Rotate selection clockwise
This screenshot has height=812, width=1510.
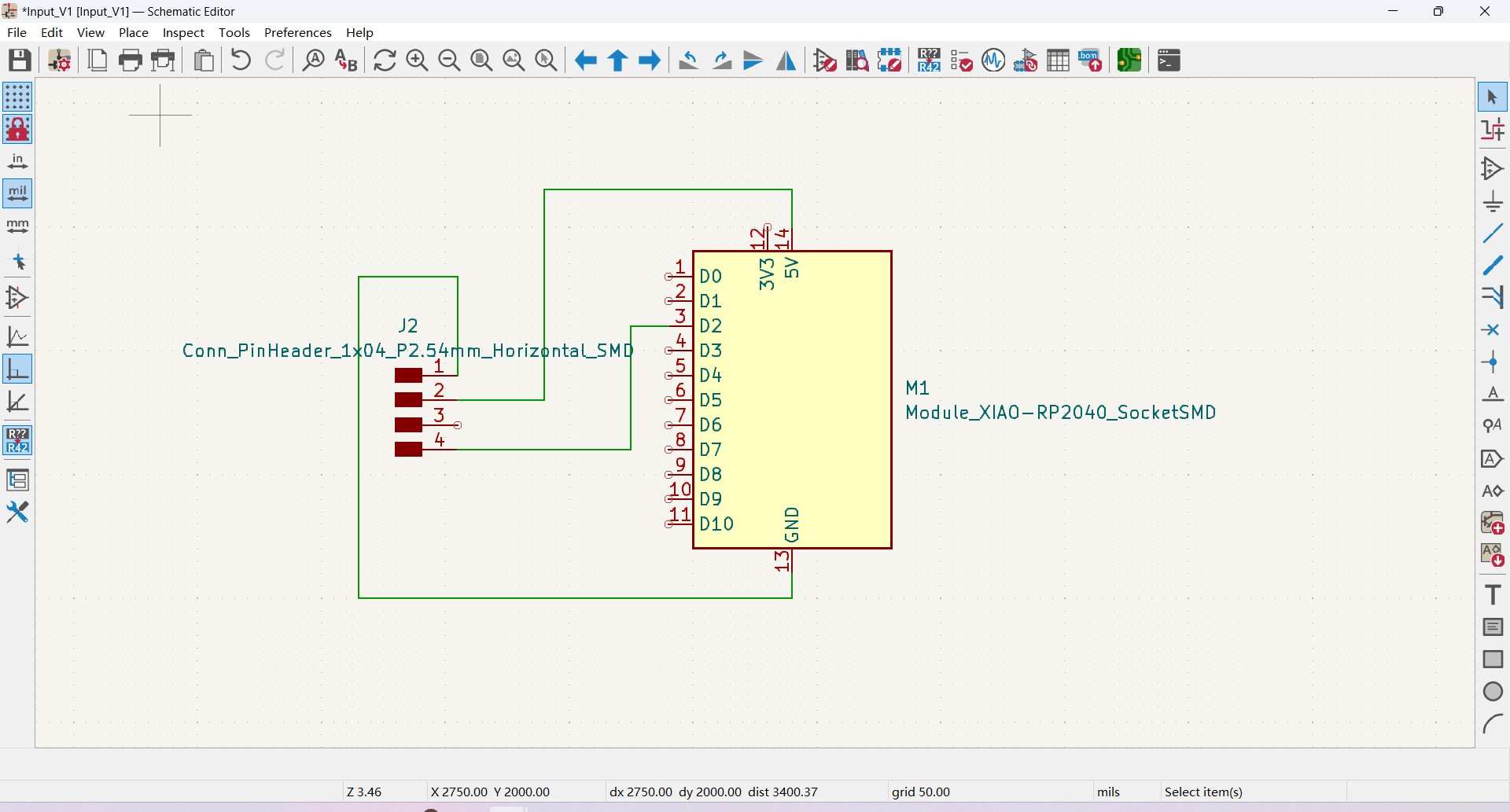721,61
